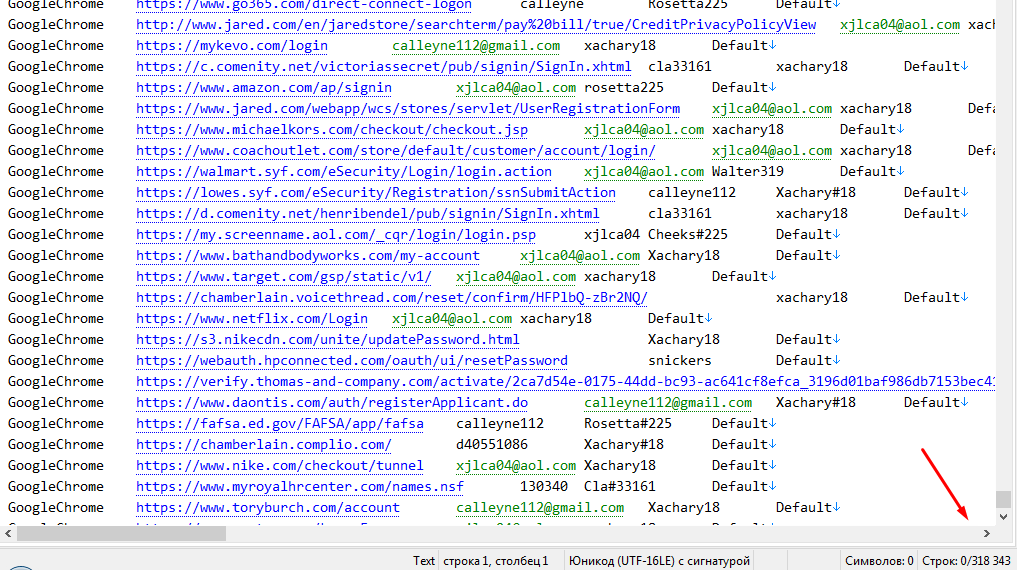Open the c.comenity.net victoriassecret link
The width and height of the screenshot is (1017, 570).
383,67
